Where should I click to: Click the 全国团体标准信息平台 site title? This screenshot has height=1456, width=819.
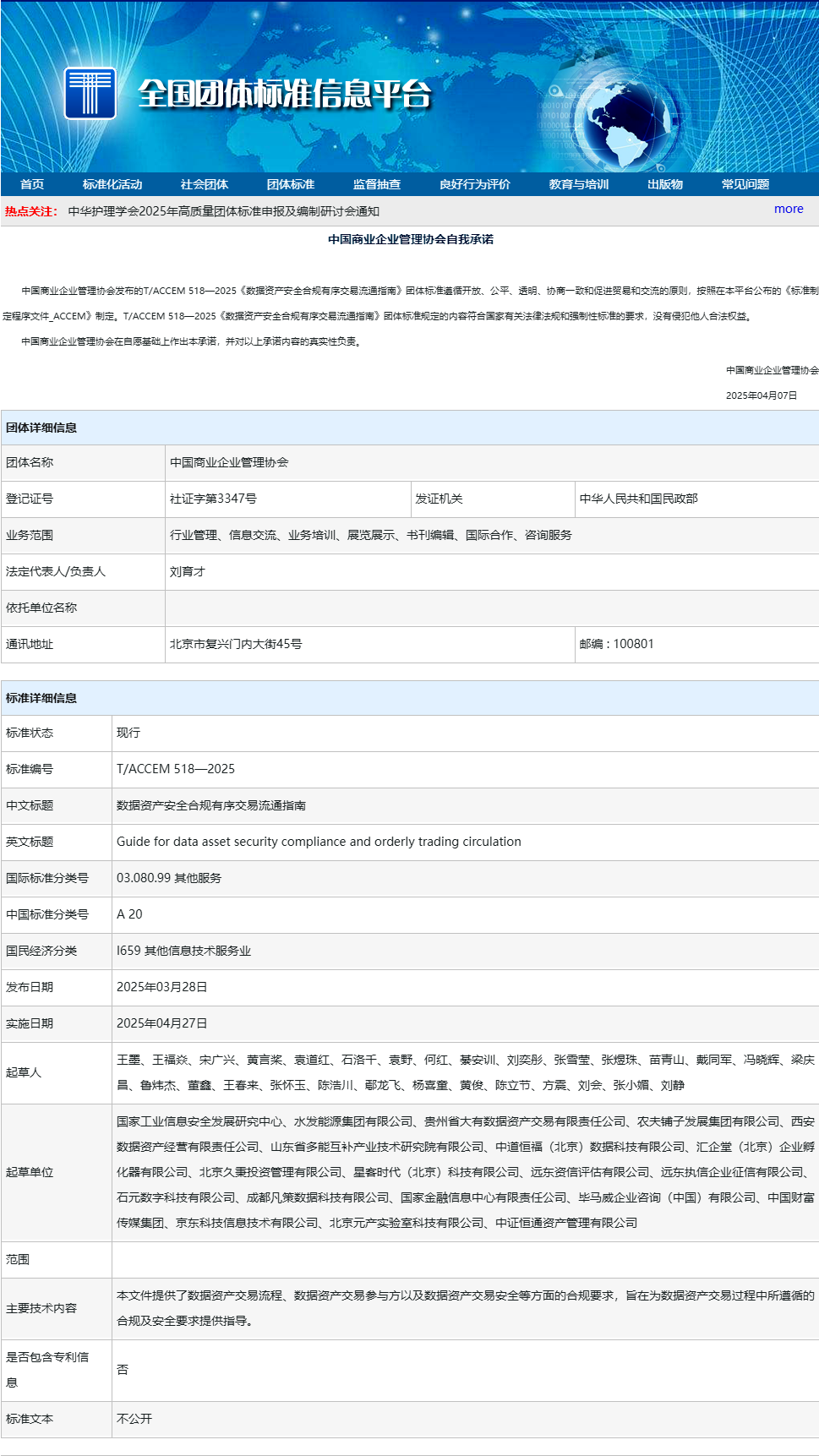pos(285,94)
